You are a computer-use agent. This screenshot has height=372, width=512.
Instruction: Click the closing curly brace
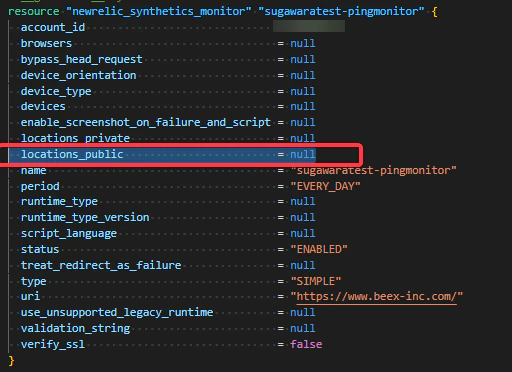pyautogui.click(x=11, y=360)
